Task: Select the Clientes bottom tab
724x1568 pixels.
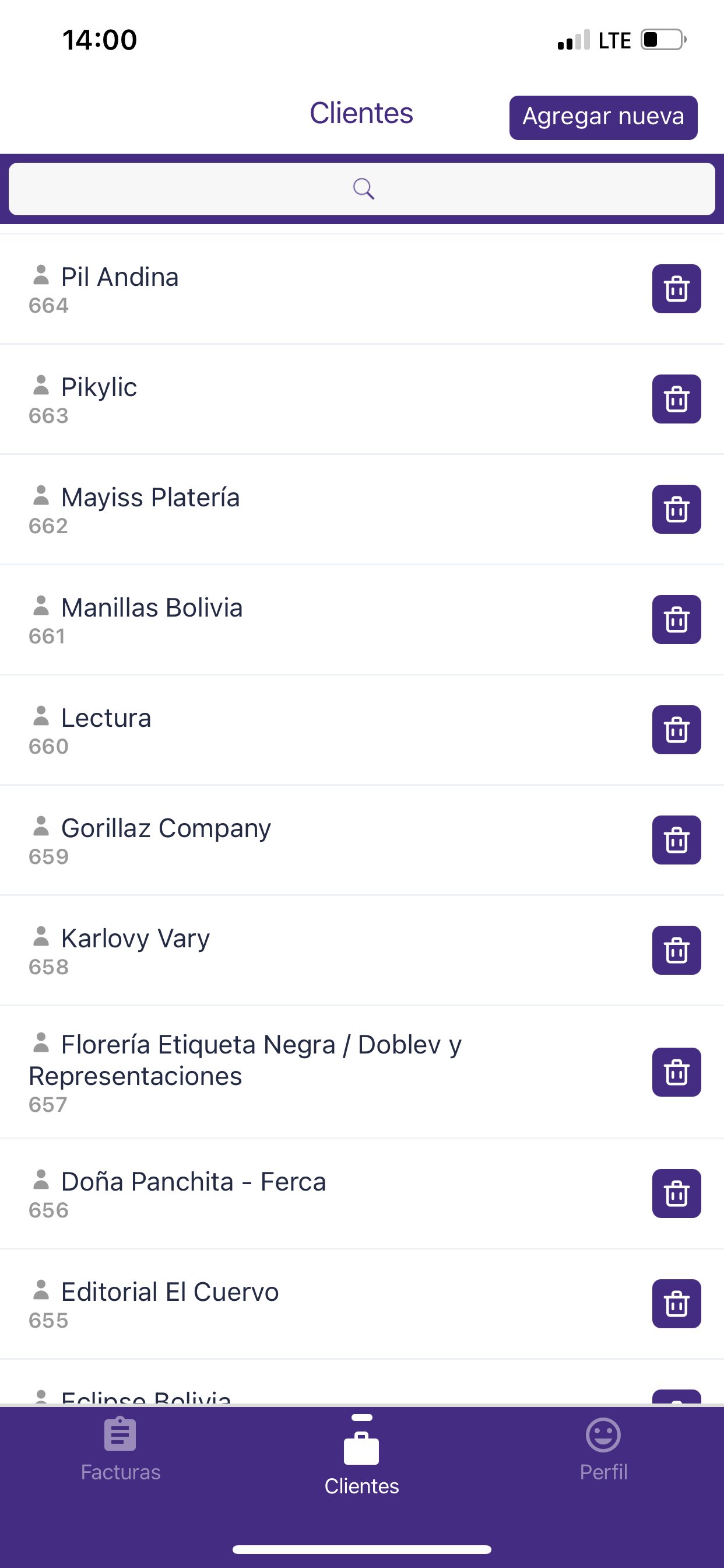Action: (x=361, y=1458)
